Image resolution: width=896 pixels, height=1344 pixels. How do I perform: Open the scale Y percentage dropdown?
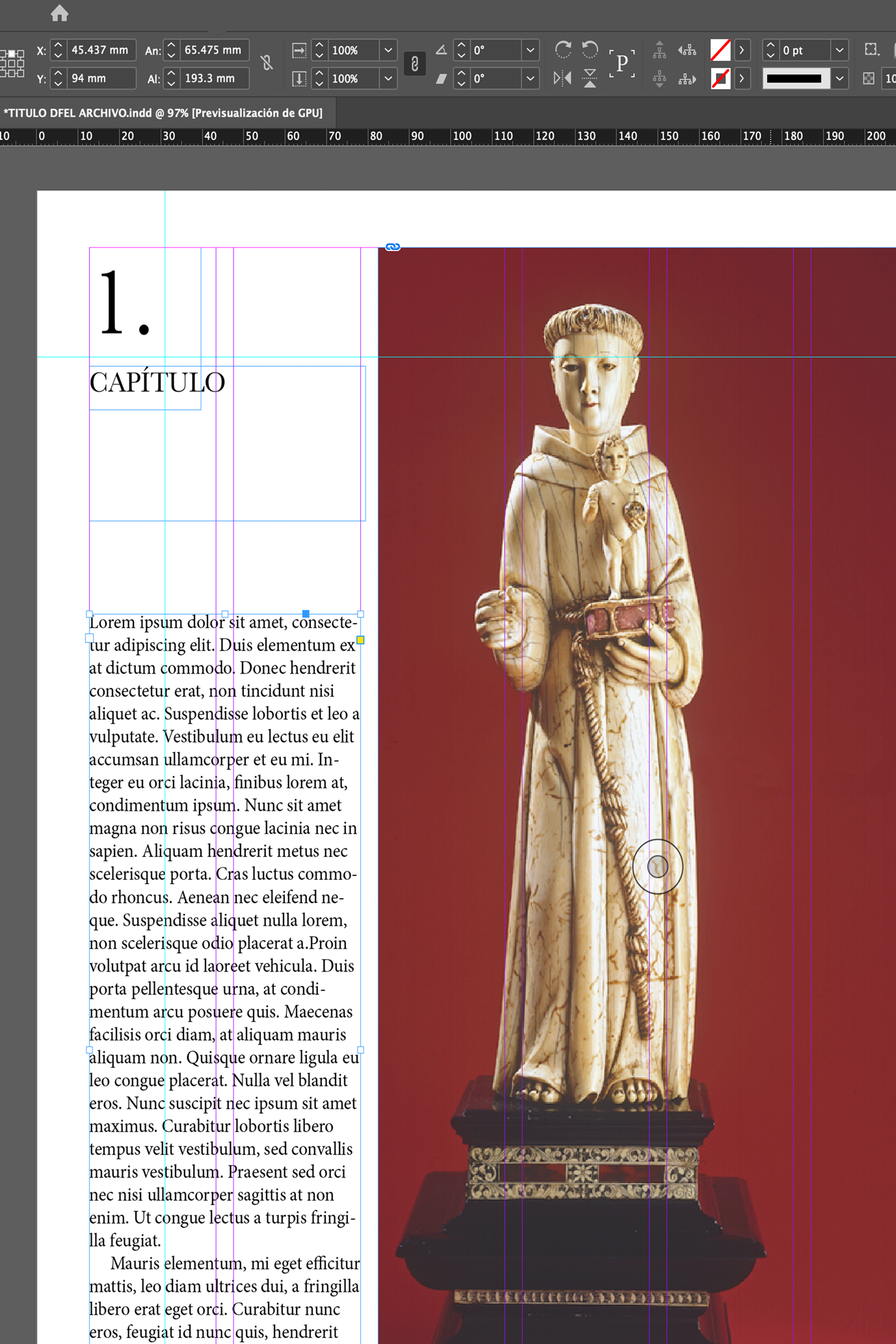point(388,79)
